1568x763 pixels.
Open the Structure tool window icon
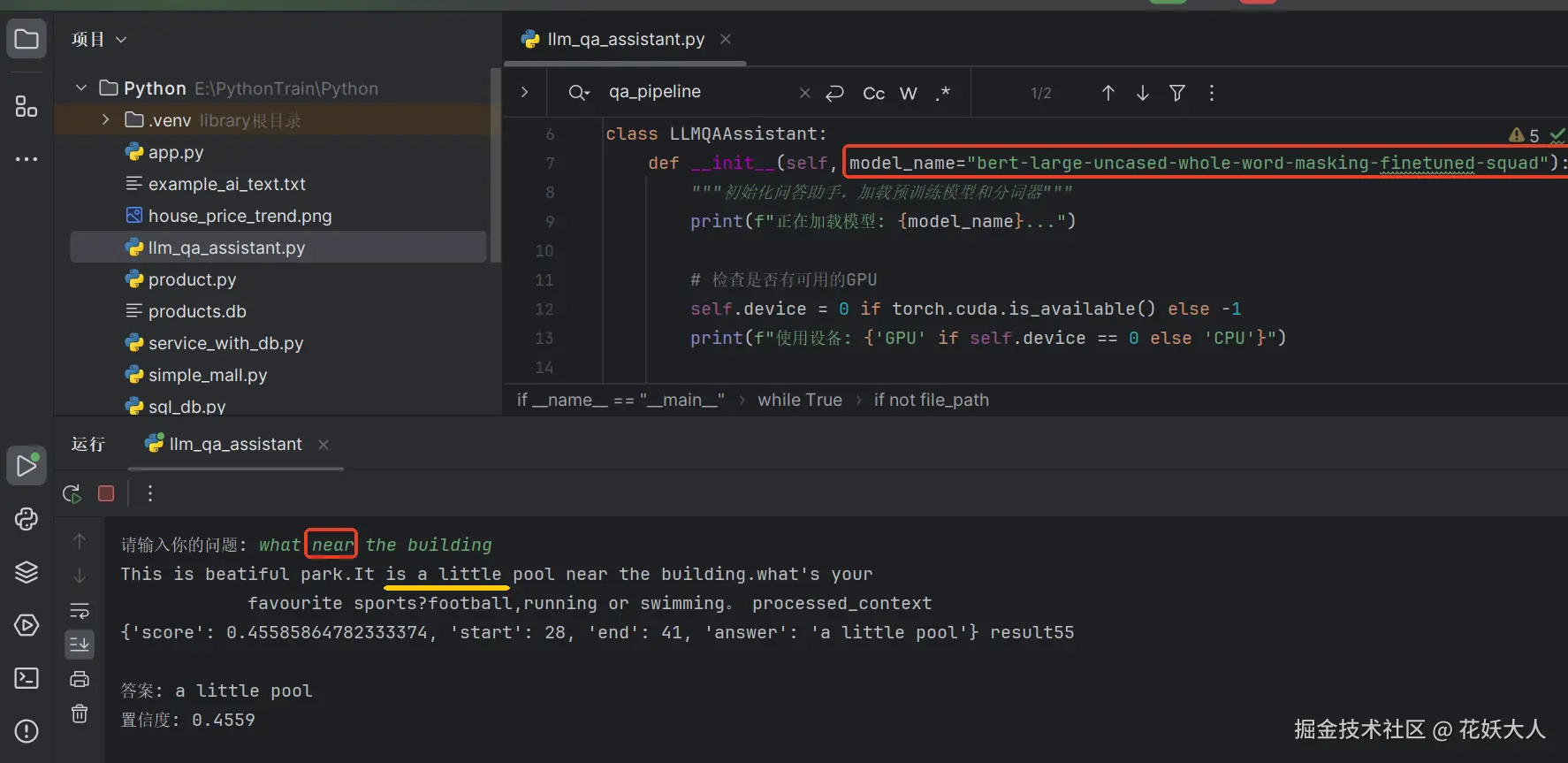coord(27,106)
